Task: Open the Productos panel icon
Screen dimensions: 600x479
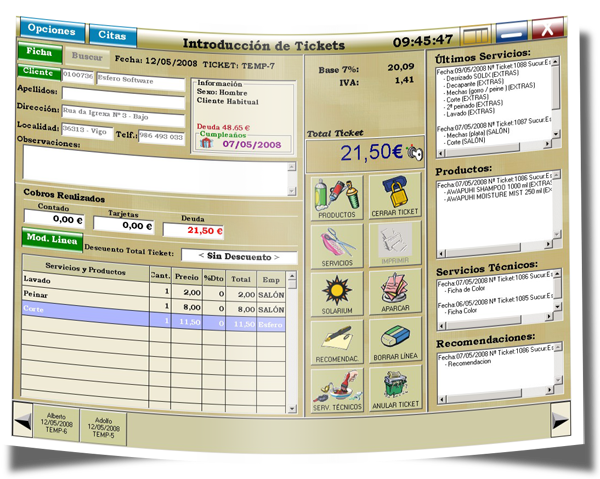Action: (x=337, y=198)
